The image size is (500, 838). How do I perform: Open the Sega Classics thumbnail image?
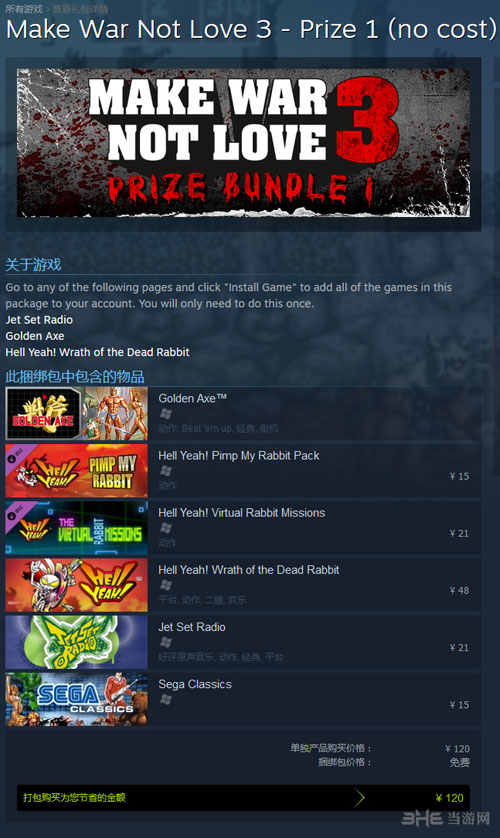[x=76, y=699]
